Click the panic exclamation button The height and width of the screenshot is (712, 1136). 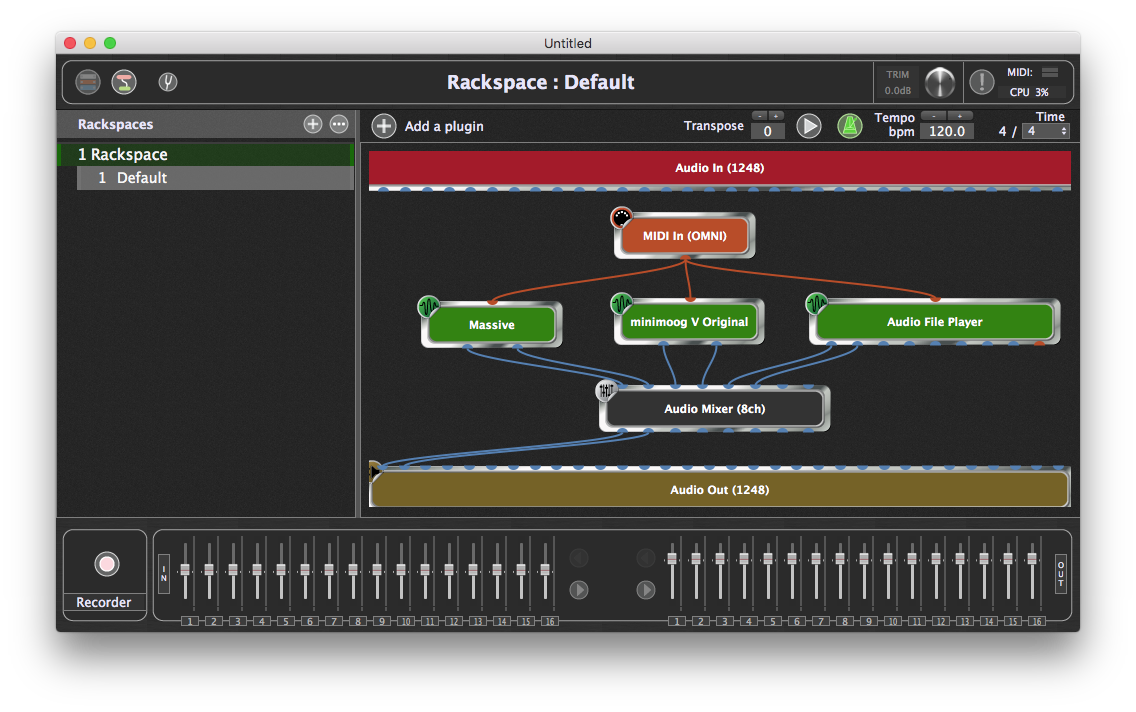[982, 82]
